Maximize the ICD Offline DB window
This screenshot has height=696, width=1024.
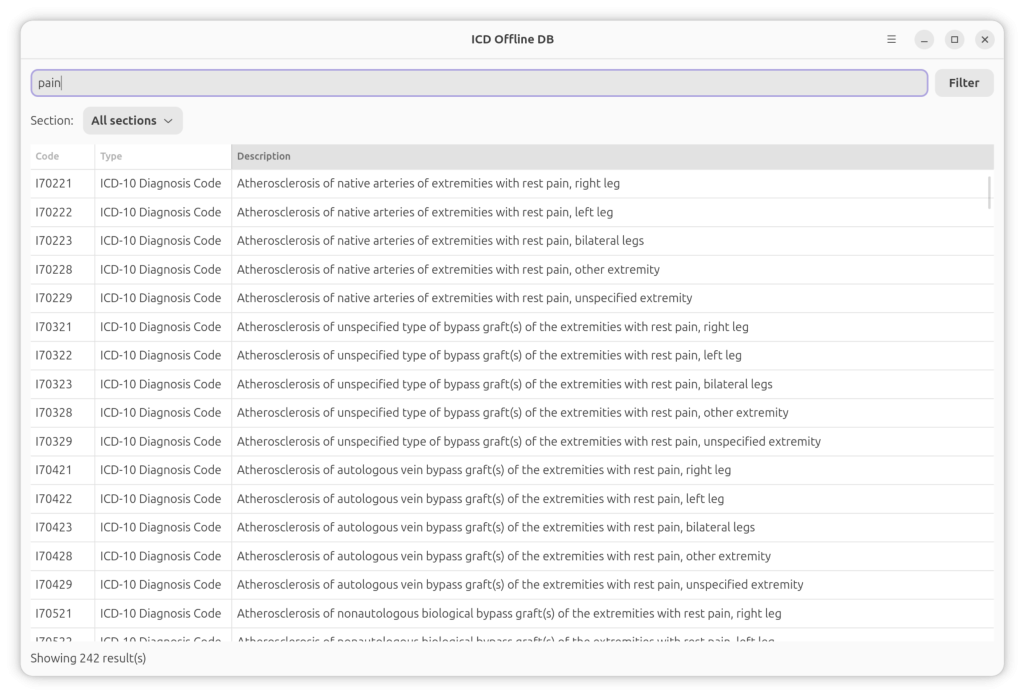(x=954, y=40)
